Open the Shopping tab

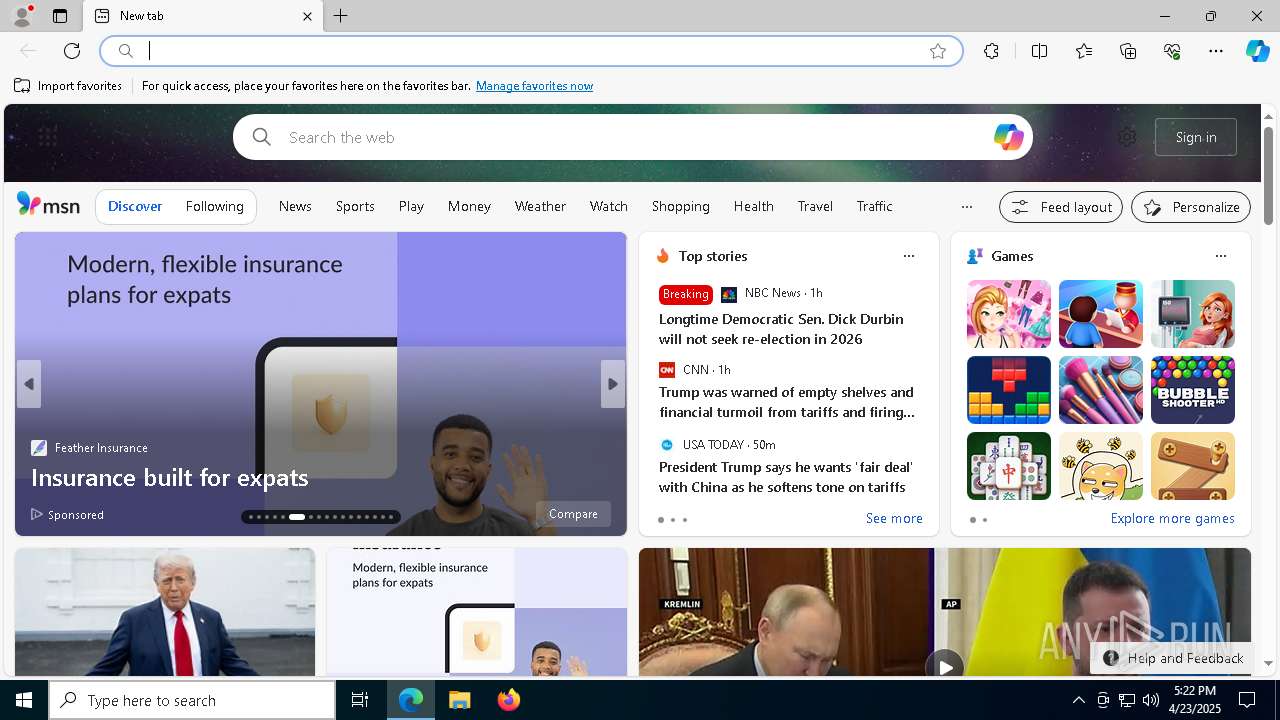pyautogui.click(x=681, y=206)
